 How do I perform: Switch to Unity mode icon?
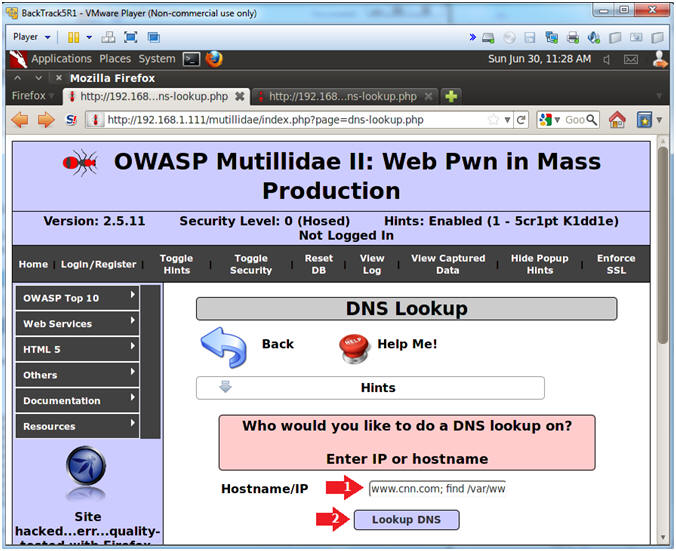tap(153, 38)
